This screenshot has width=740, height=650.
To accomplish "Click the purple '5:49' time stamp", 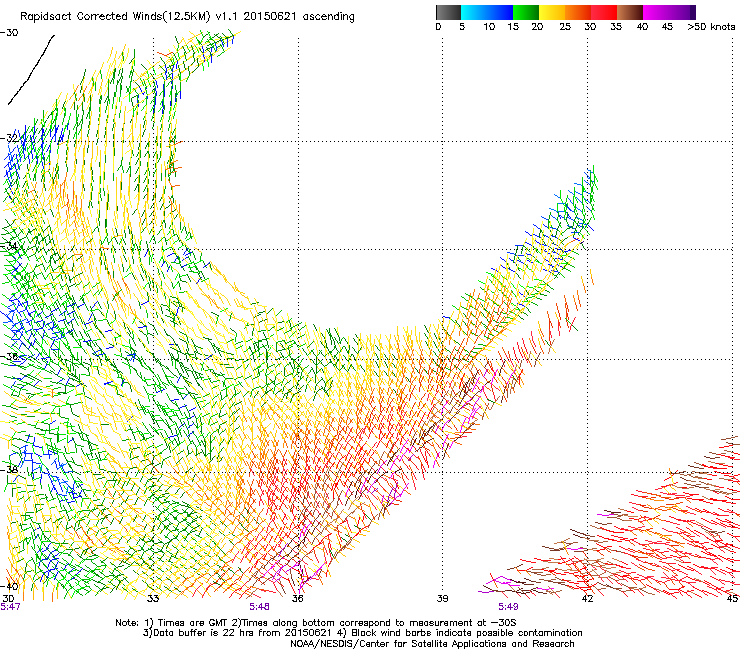I will click(x=508, y=607).
